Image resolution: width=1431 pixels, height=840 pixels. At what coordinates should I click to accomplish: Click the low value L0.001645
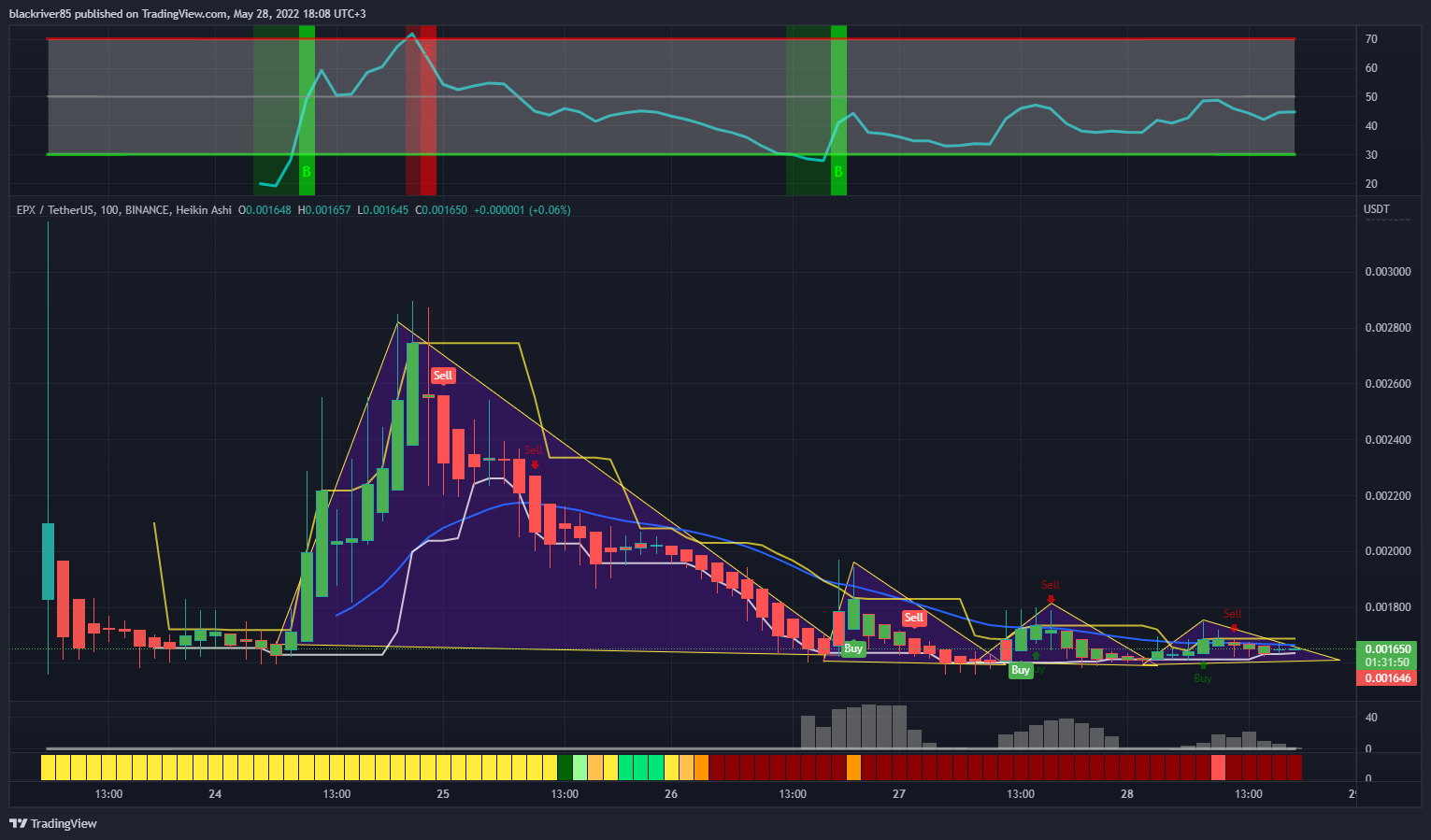[x=382, y=210]
